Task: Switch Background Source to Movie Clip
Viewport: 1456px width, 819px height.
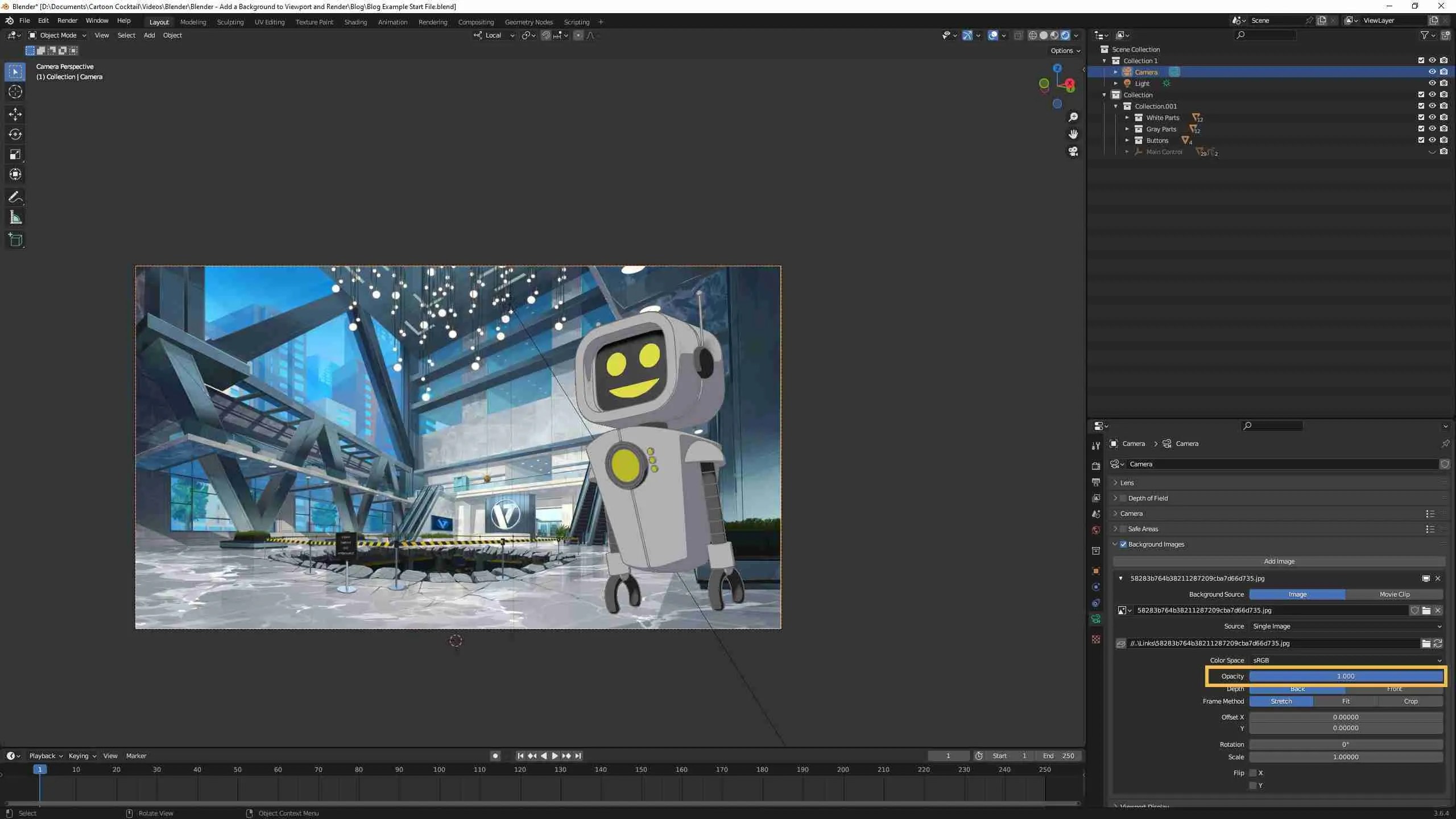Action: [1393, 594]
